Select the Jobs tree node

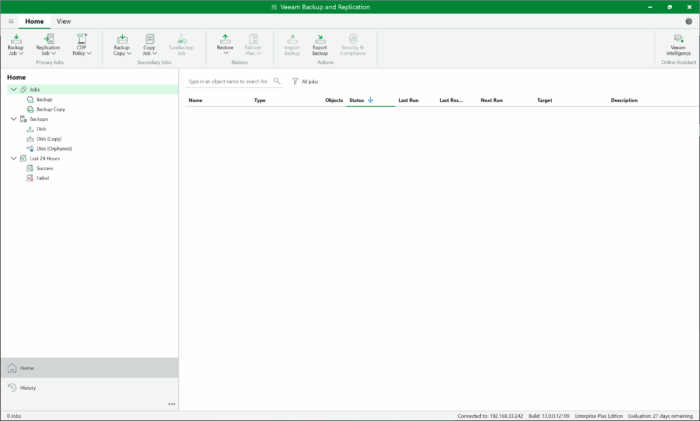point(92,89)
